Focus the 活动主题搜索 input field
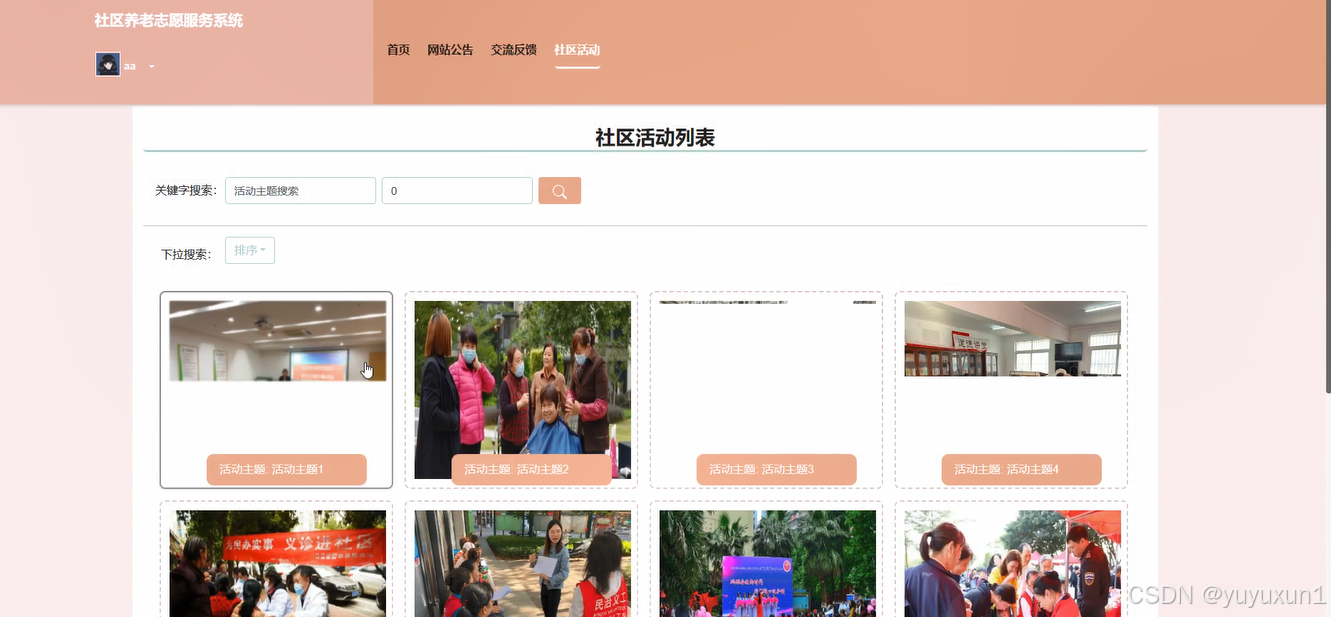This screenshot has height=617, width=1331. [300, 191]
